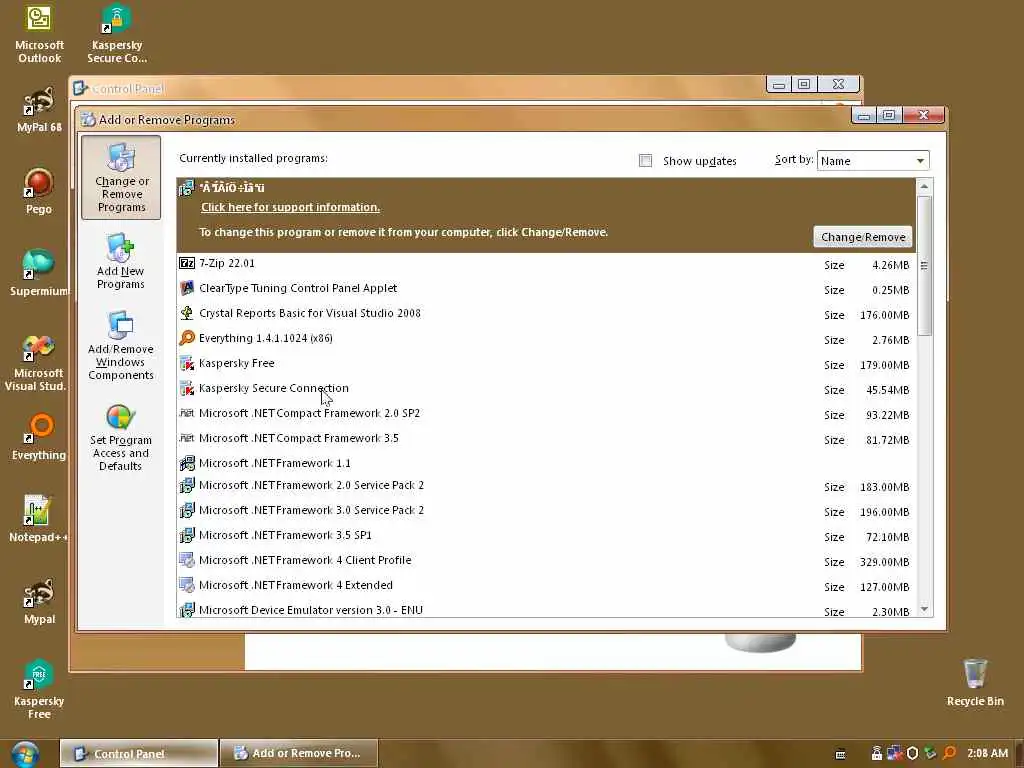Click the programs list scrollbar thumb
The height and width of the screenshot is (768, 1024).
(x=924, y=265)
